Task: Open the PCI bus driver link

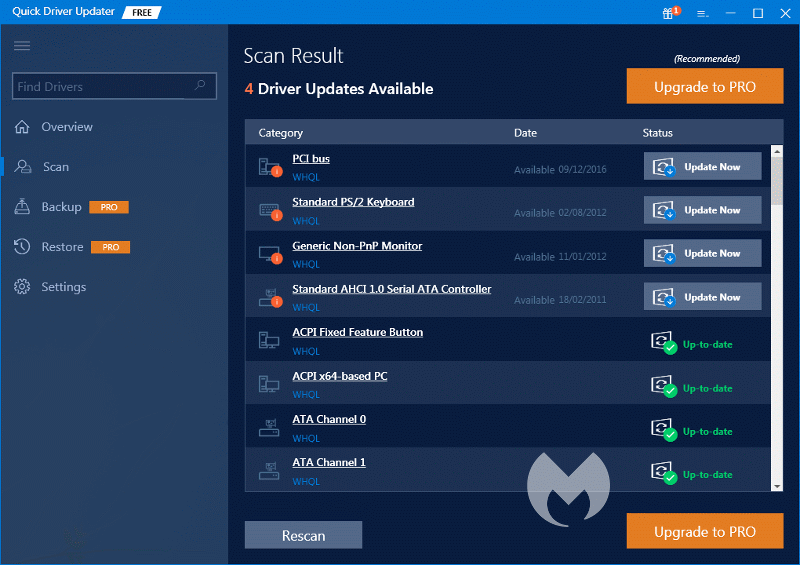Action: point(311,159)
